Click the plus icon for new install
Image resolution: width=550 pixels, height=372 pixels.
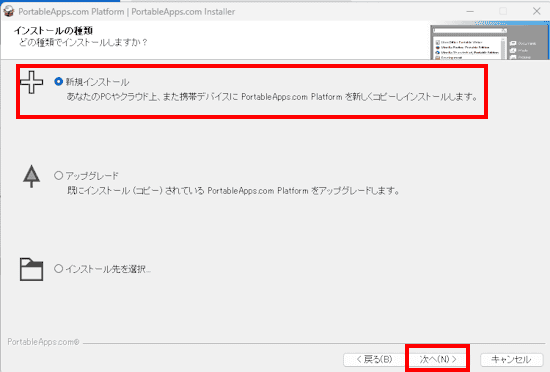coord(32,82)
